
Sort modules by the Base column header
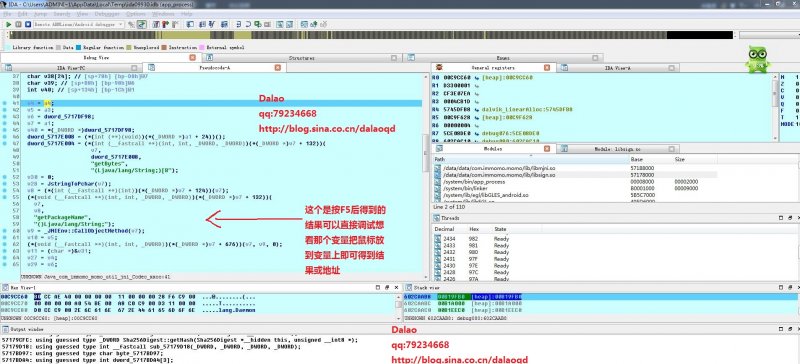point(652,159)
